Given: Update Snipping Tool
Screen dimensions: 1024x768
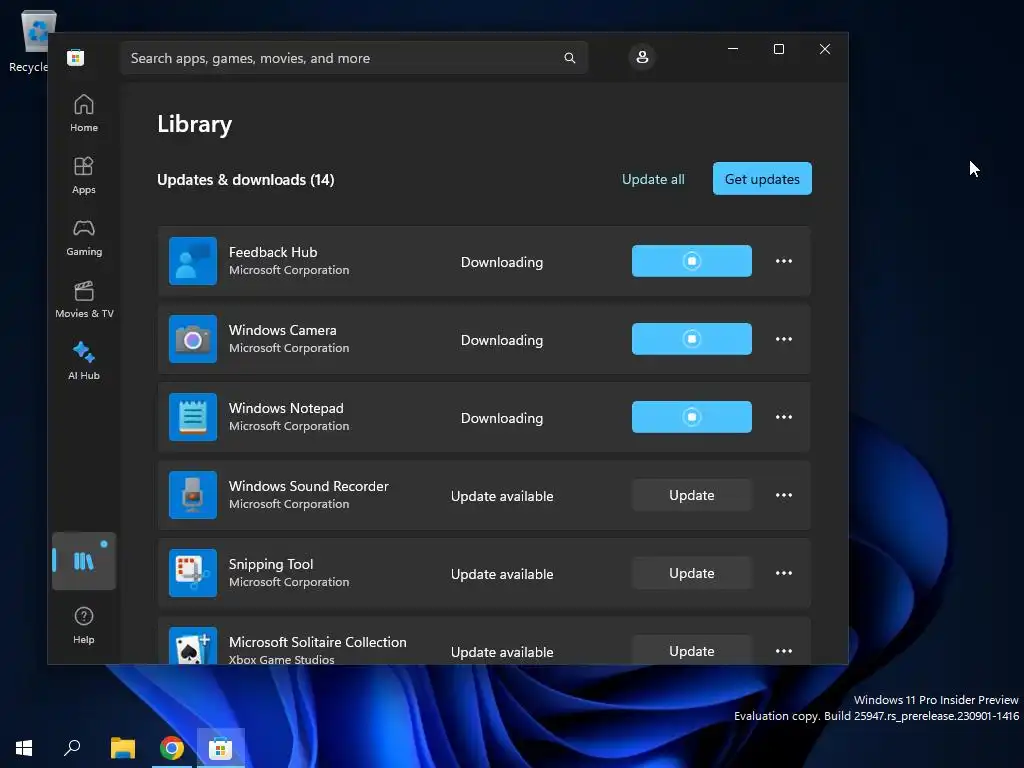Looking at the screenshot, I should coord(692,573).
